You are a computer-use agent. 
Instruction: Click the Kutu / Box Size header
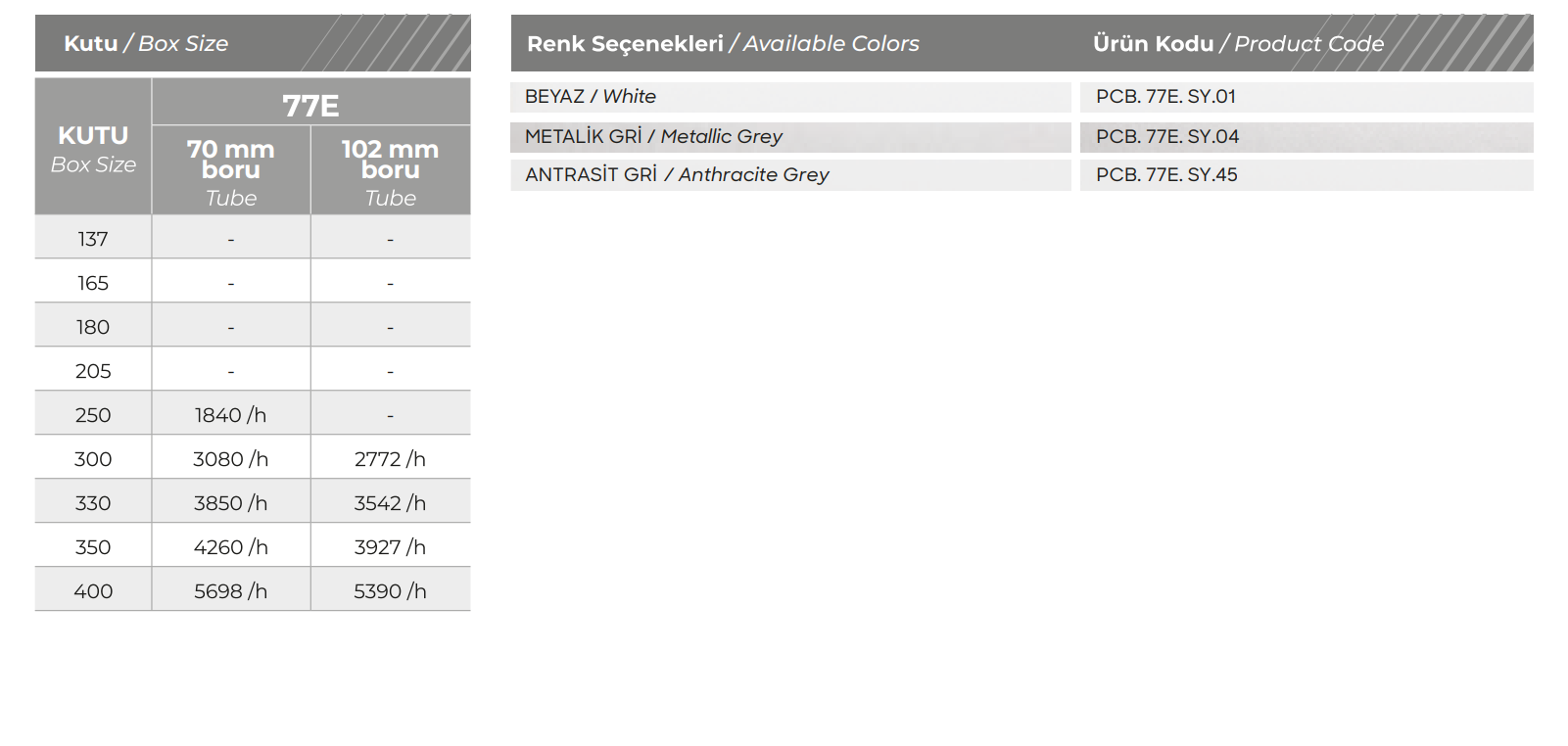tap(147, 43)
